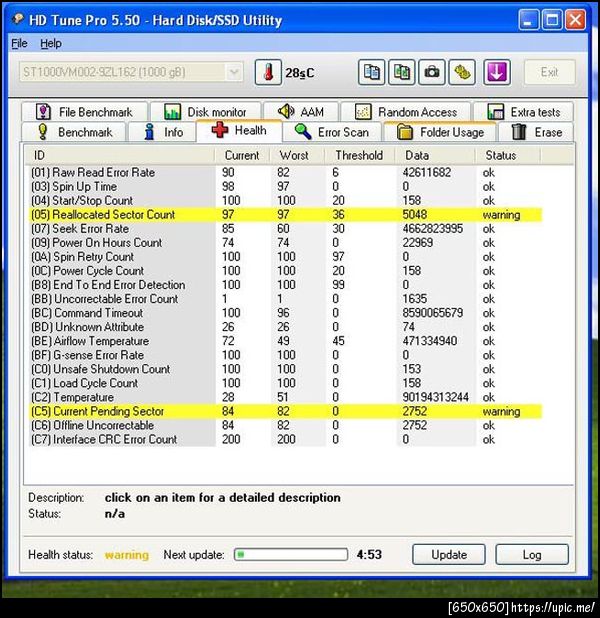This screenshot has width=600, height=618.
Task: Select the (09) Power On Hours Count row
Action: click(286, 242)
